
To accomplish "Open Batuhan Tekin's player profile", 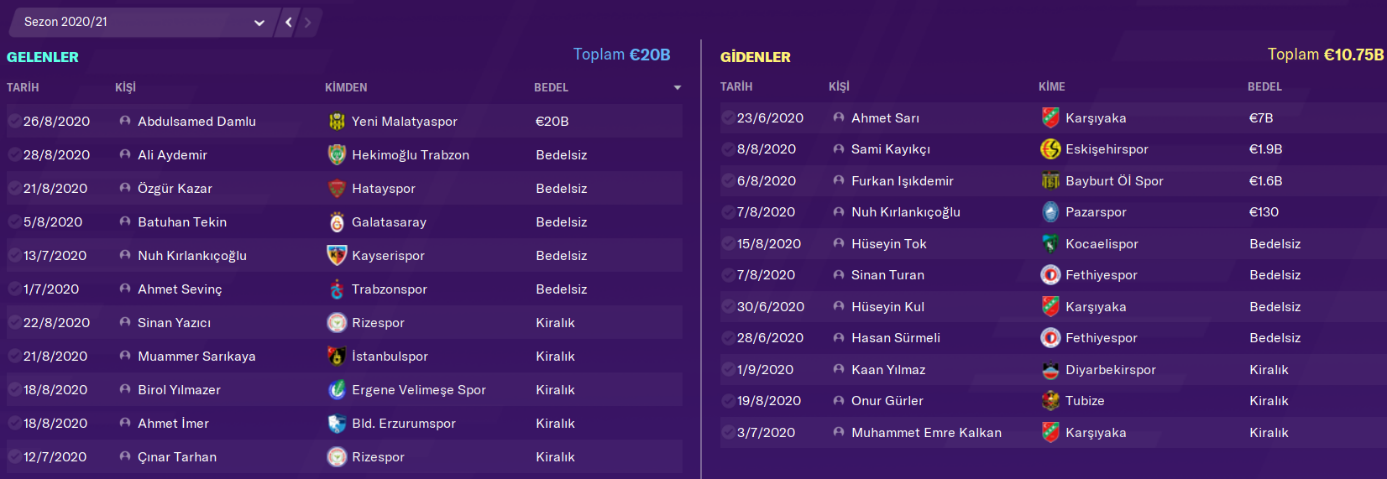I will pos(182,222).
